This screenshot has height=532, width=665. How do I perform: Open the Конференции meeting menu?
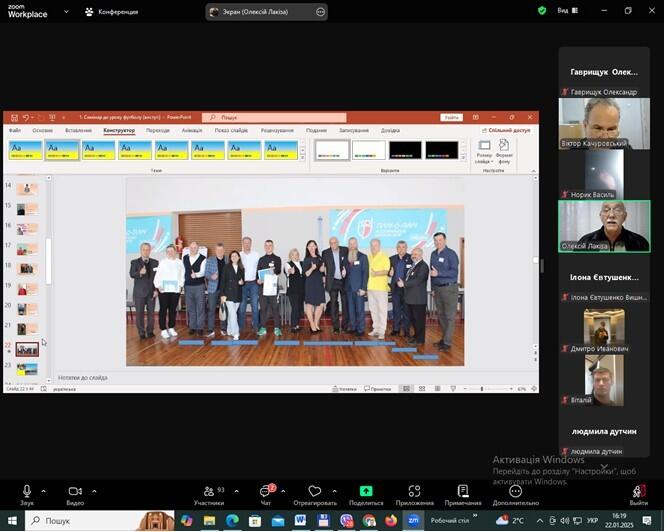click(x=112, y=12)
